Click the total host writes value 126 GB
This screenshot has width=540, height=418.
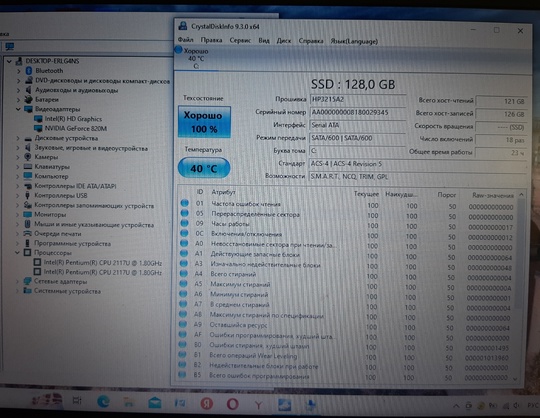501,114
